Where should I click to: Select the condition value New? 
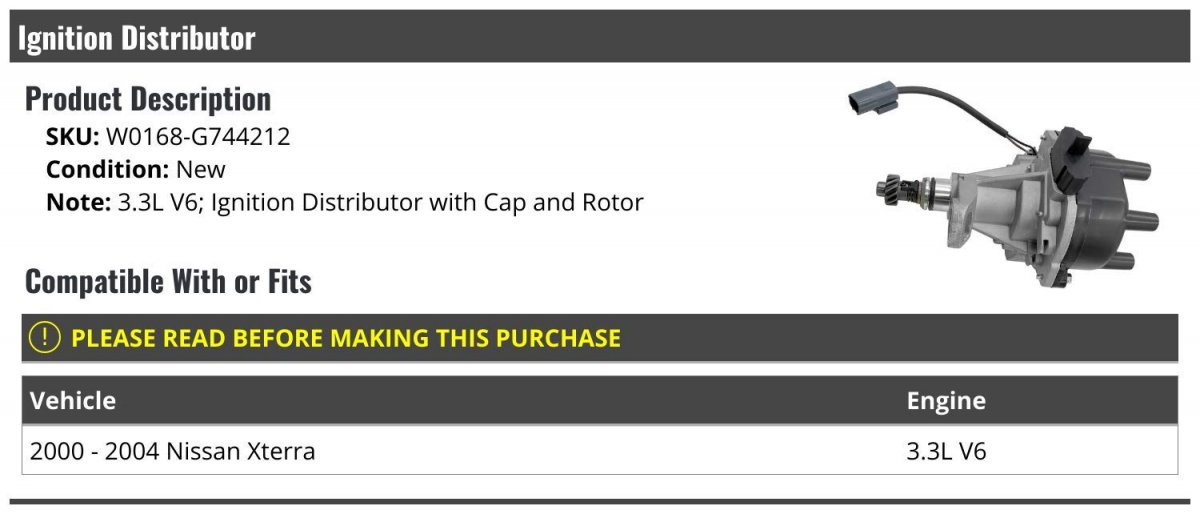[x=201, y=170]
